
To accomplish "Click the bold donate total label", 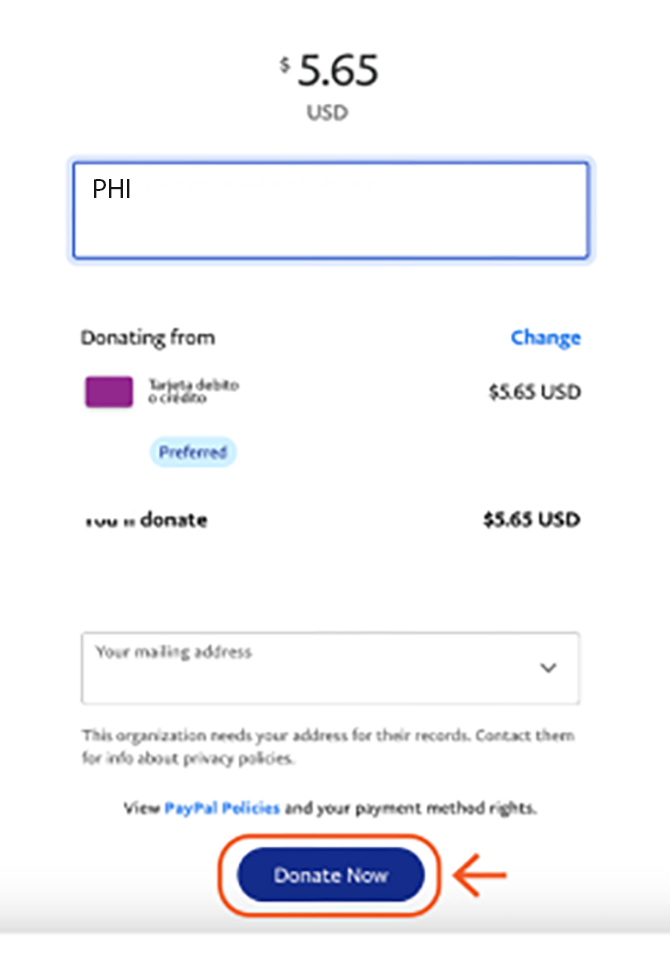I will coord(144,520).
